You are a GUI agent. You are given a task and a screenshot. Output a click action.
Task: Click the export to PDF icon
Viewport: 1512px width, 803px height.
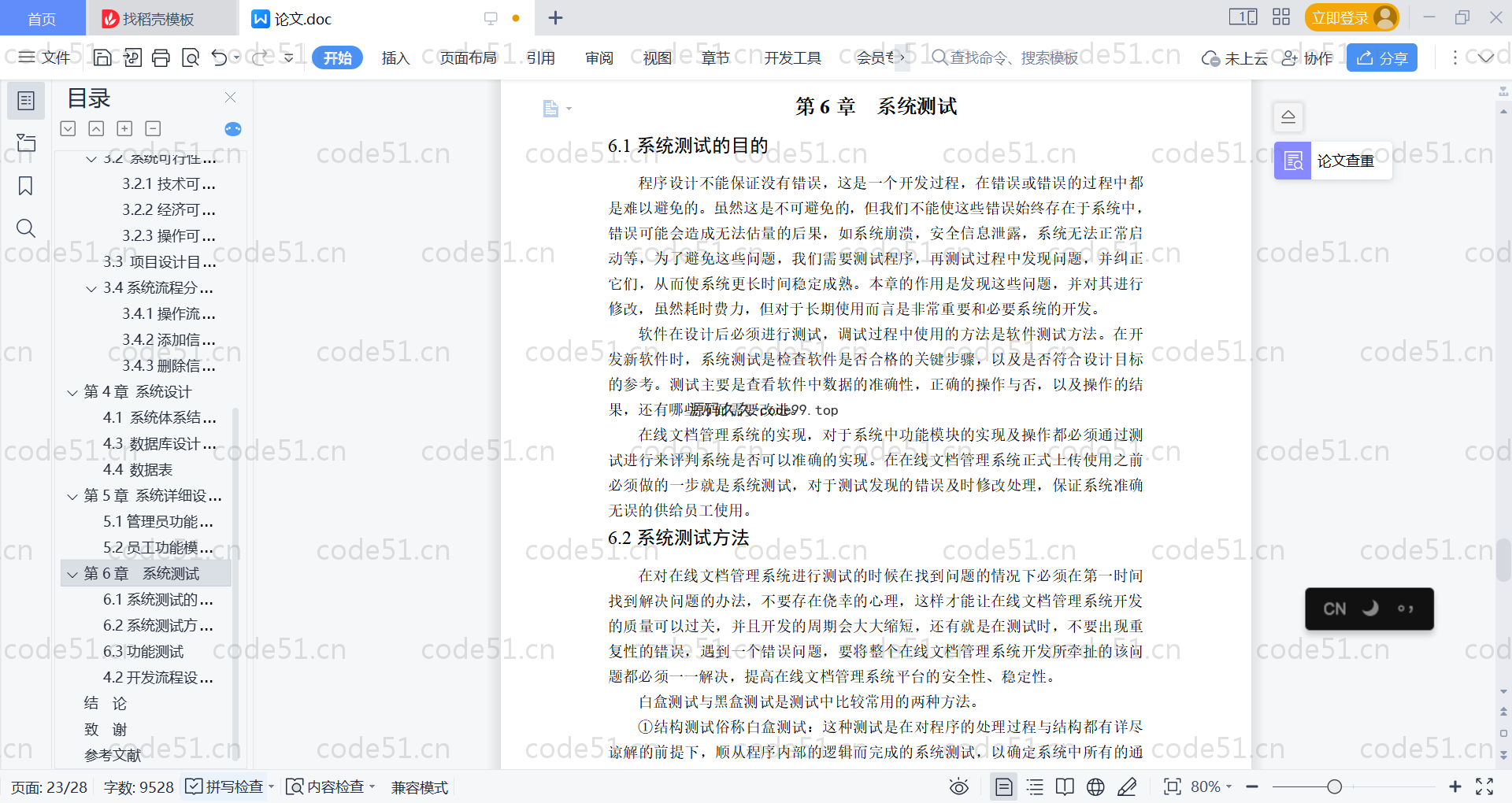(132, 57)
